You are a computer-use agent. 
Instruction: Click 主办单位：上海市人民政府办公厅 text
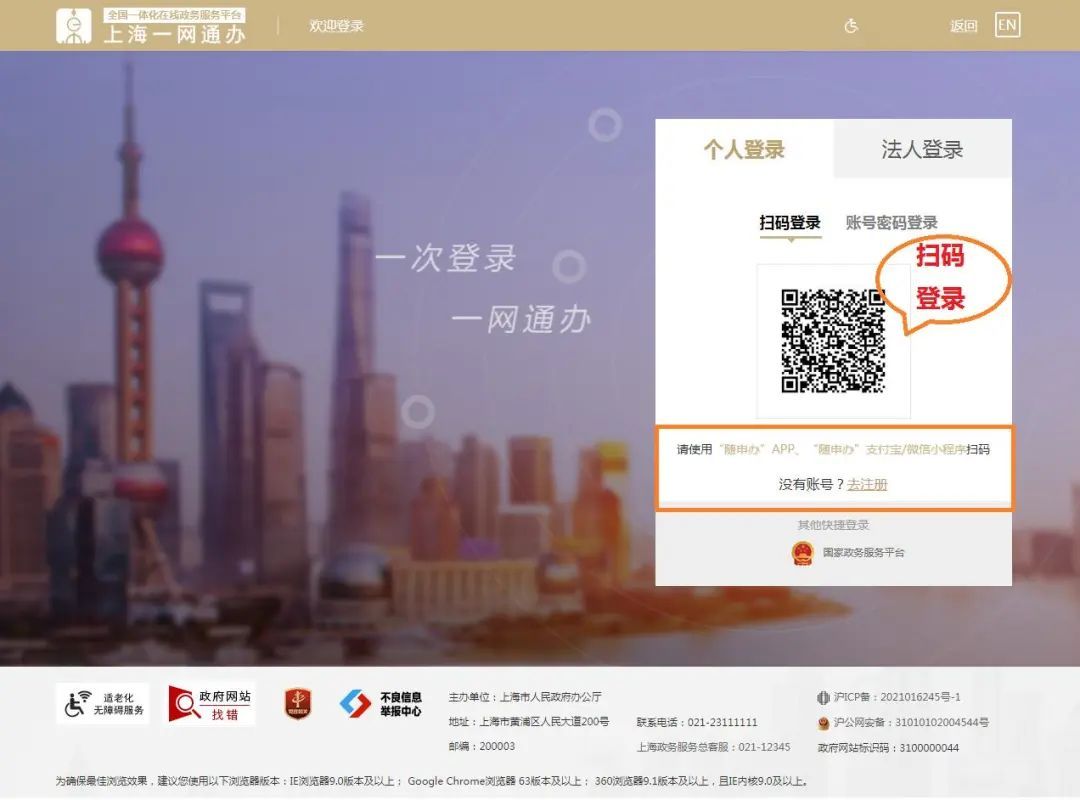525,697
